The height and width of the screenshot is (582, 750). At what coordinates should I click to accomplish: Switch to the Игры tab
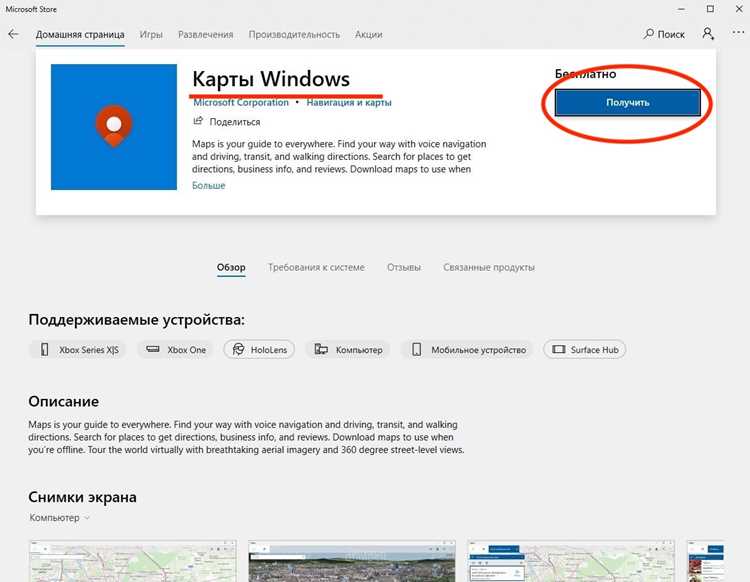coord(151,34)
